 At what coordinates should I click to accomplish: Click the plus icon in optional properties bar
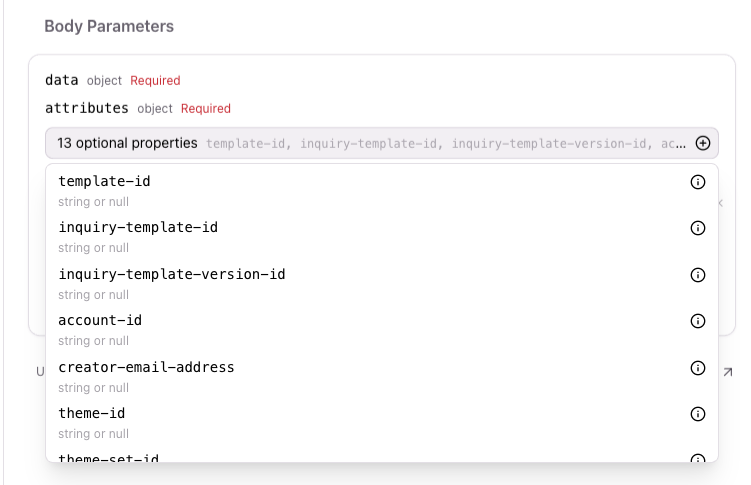[703, 143]
